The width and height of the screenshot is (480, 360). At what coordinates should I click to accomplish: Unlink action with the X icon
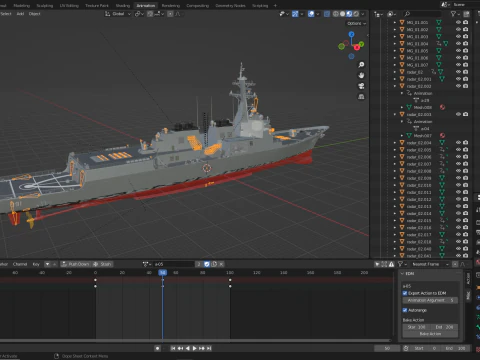tap(221, 264)
